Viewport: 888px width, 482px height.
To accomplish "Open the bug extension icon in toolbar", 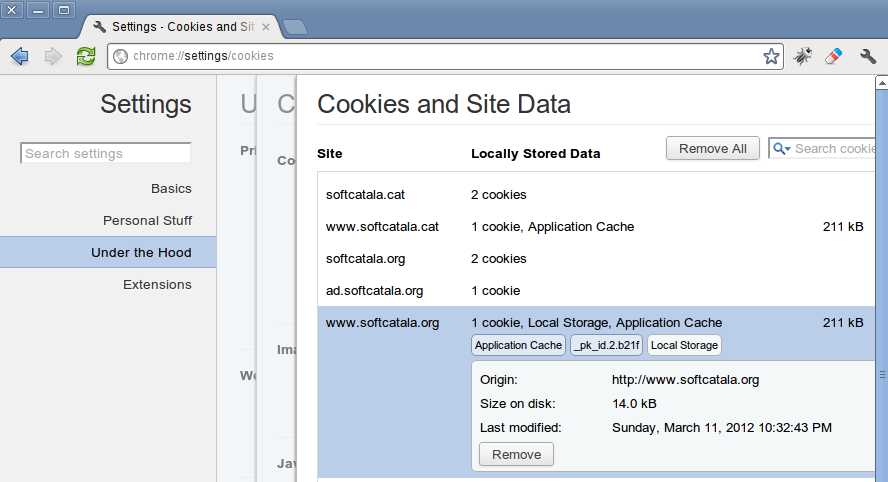I will (x=803, y=56).
